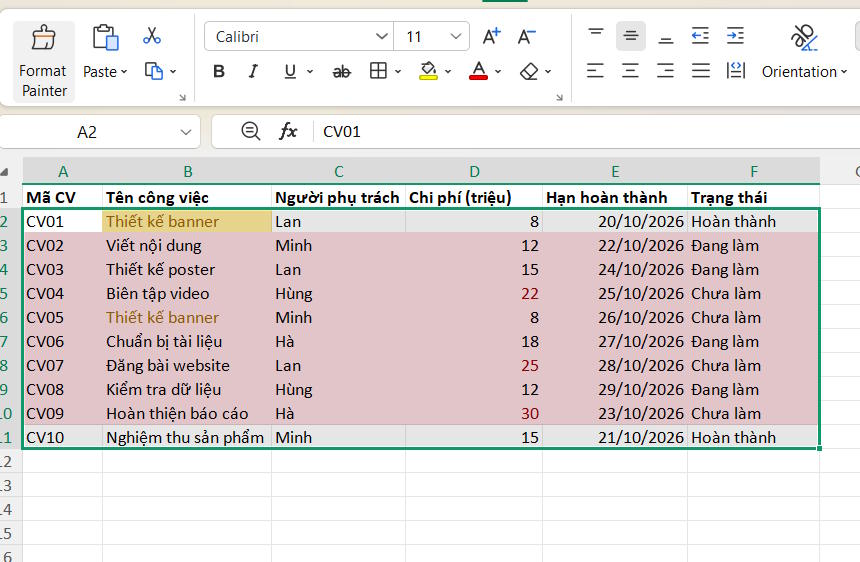Open font group dialog launcher
860x562 pixels.
[559, 98]
